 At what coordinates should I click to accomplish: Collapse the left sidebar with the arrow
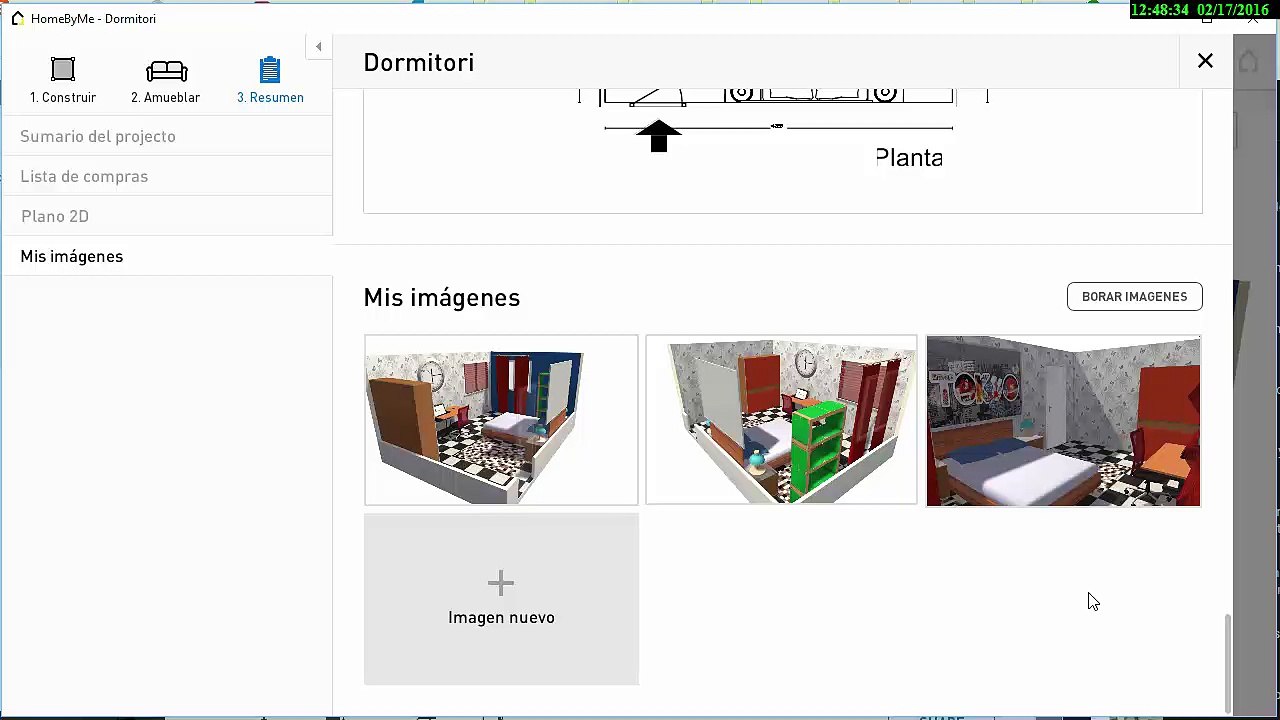pos(319,46)
